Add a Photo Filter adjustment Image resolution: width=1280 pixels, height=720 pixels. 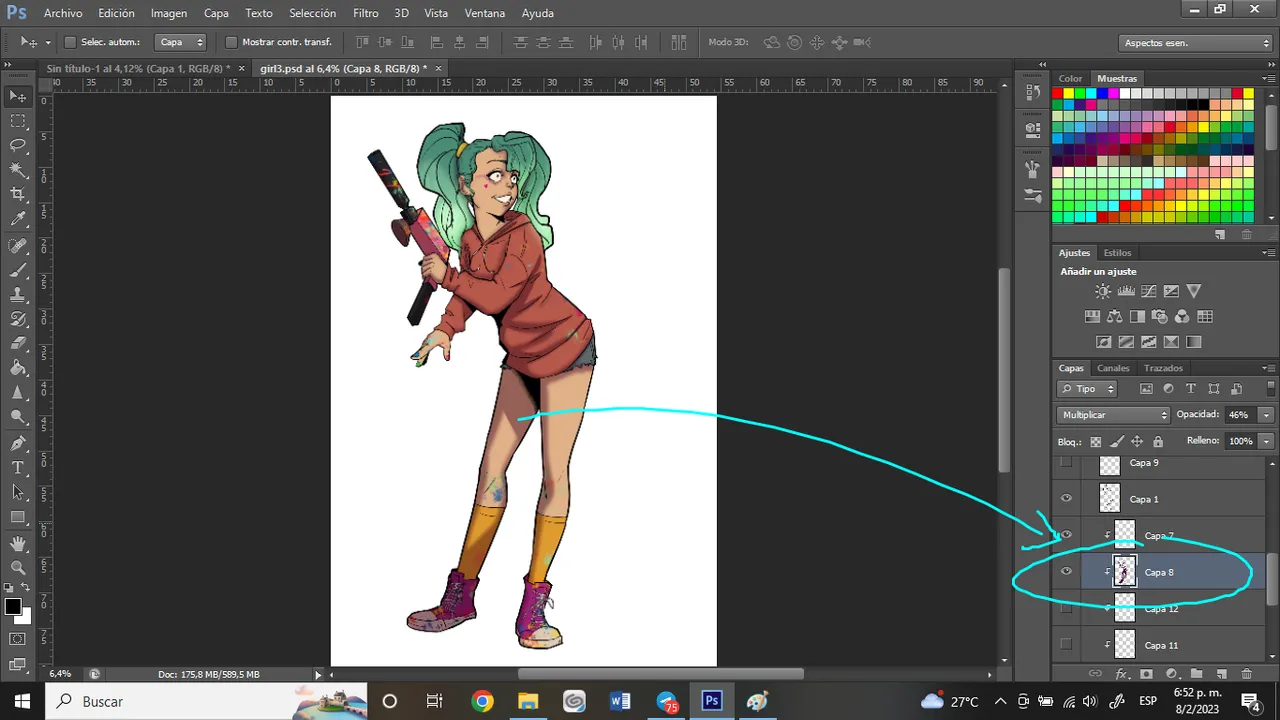coord(1160,317)
